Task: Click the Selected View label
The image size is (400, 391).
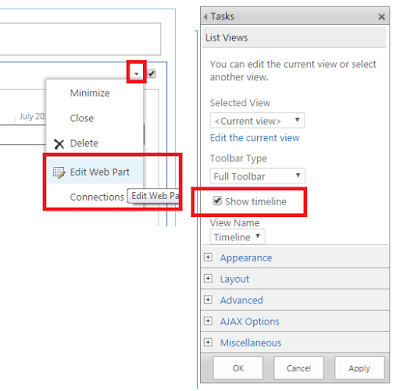Action: [x=240, y=103]
